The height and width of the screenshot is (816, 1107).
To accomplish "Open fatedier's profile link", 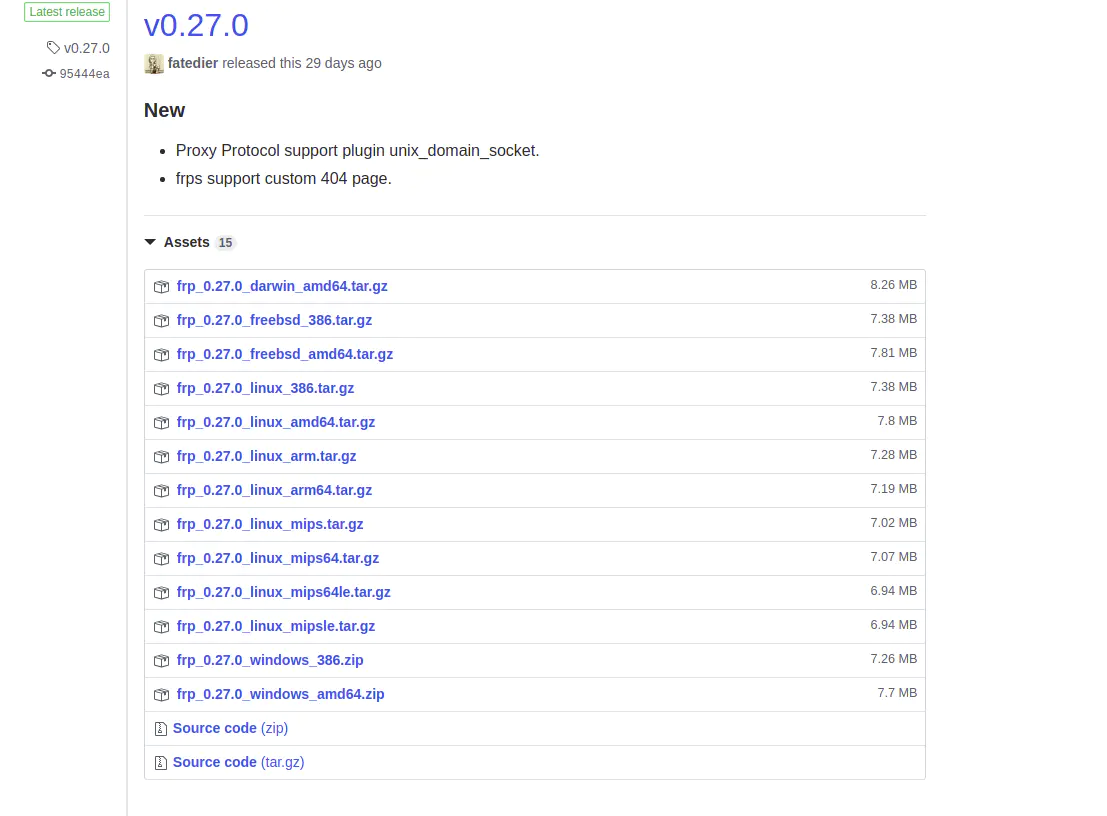I will click(x=193, y=63).
